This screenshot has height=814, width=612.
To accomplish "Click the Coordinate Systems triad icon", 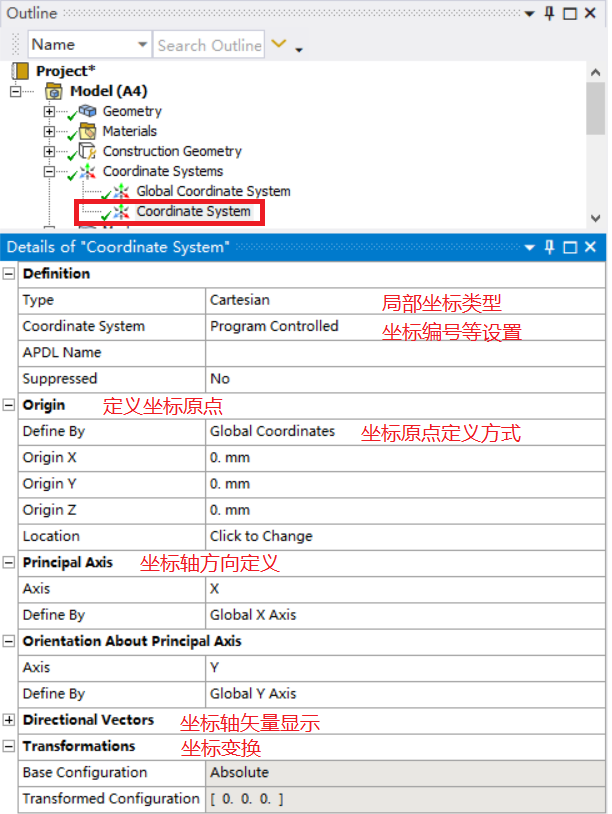I will pos(88,172).
